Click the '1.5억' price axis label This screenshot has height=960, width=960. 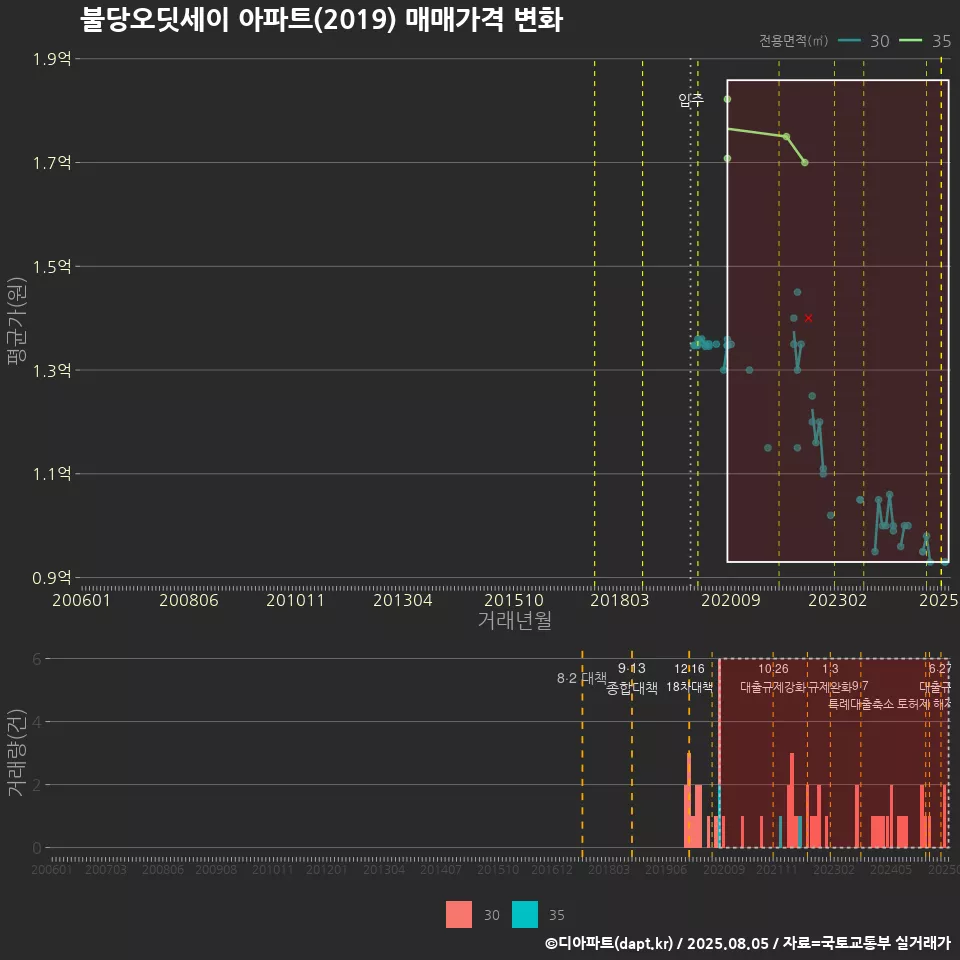[x=51, y=266]
